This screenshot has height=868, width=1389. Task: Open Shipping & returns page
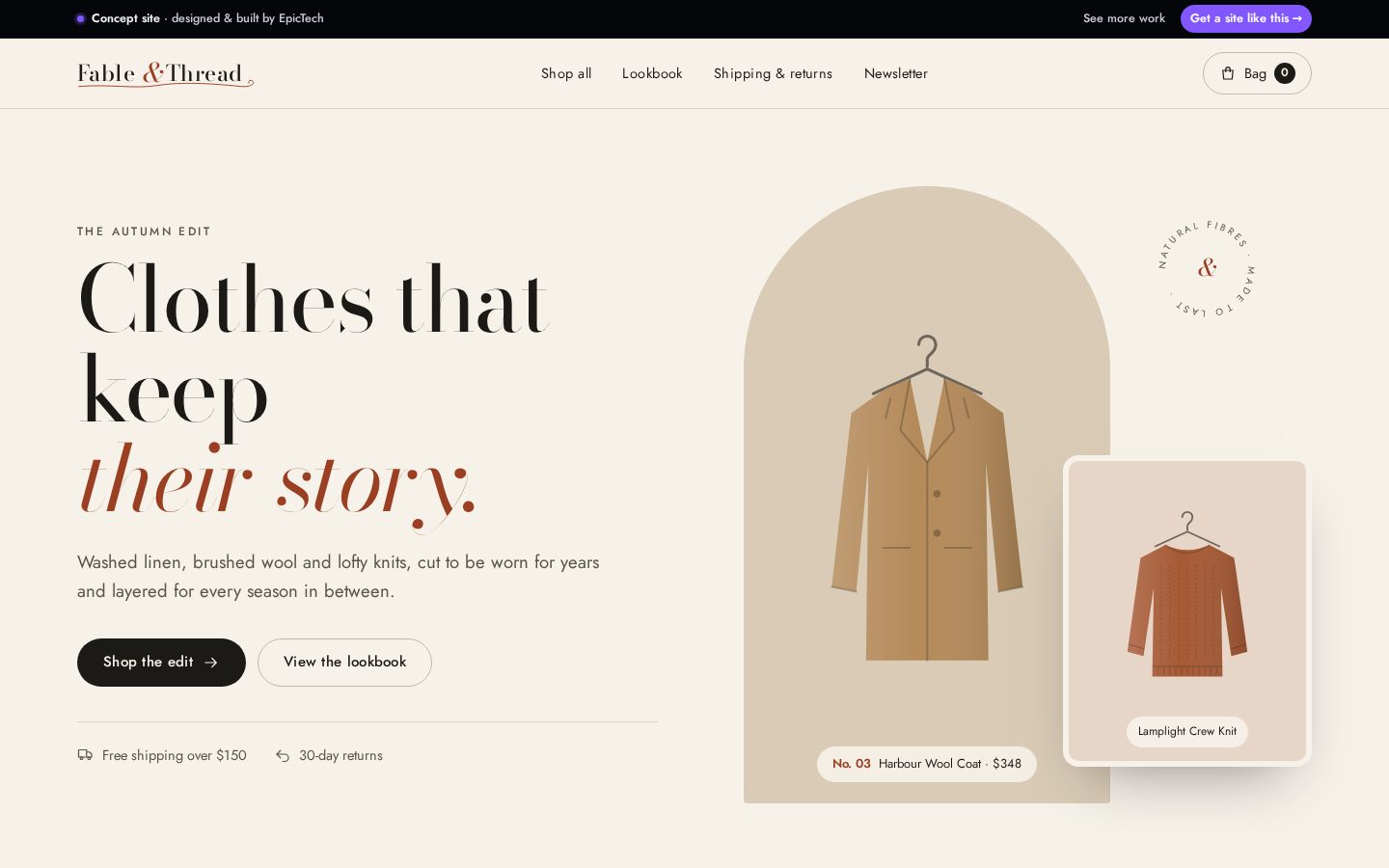[x=773, y=73]
